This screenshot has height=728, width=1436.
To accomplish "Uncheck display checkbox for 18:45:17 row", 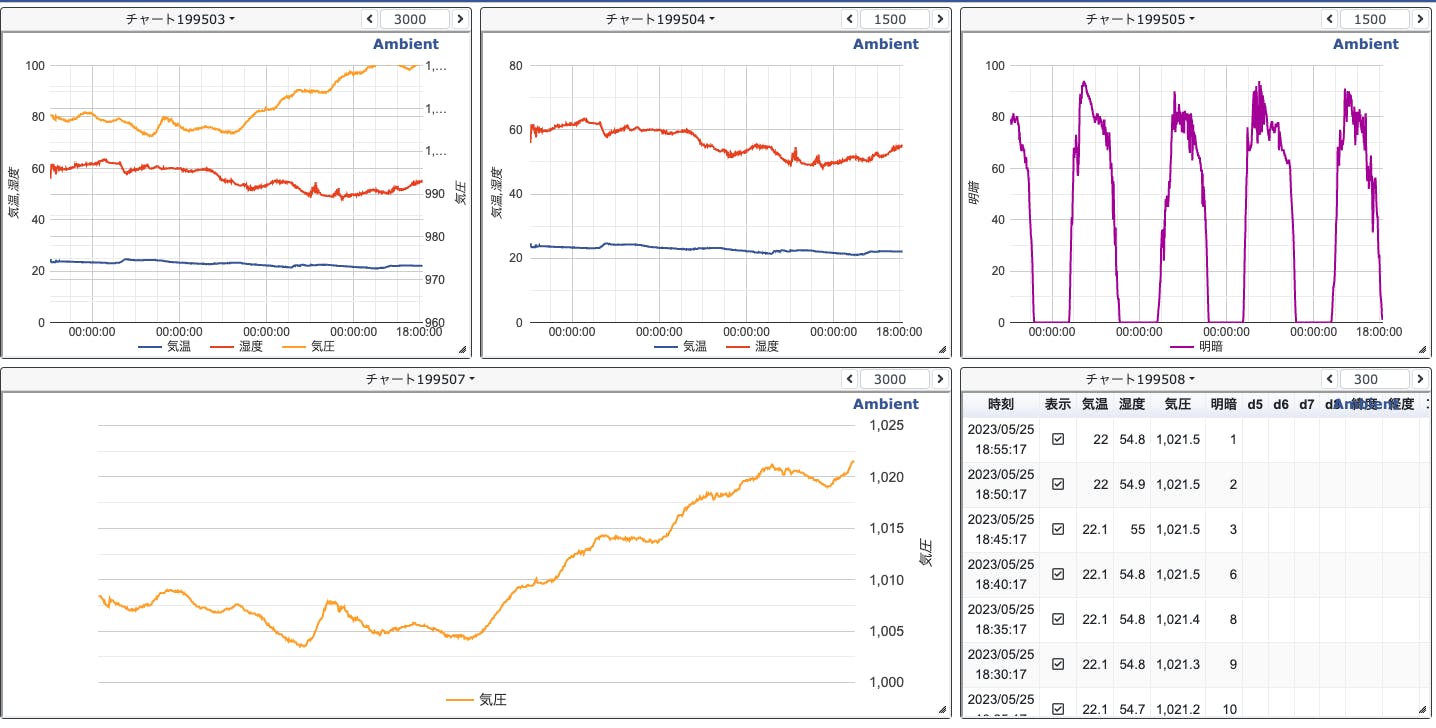I will 1058,529.
